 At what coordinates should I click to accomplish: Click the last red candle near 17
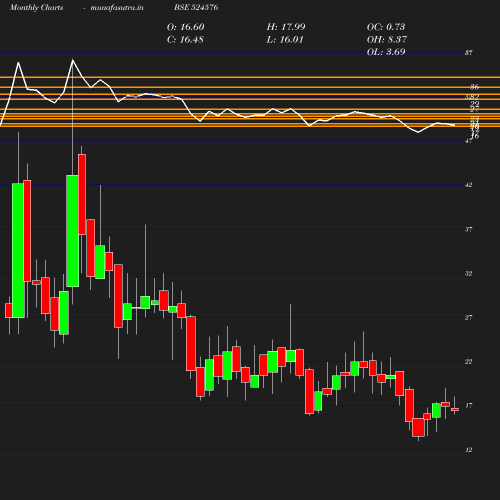pyautogui.click(x=455, y=409)
